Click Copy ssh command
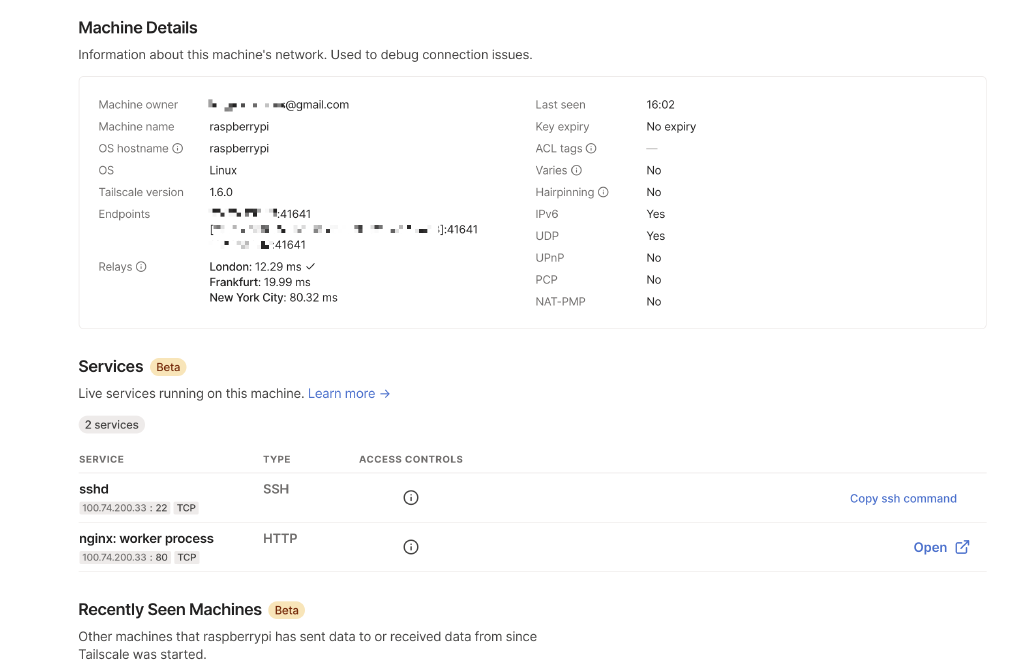1024x671 pixels. click(x=903, y=498)
